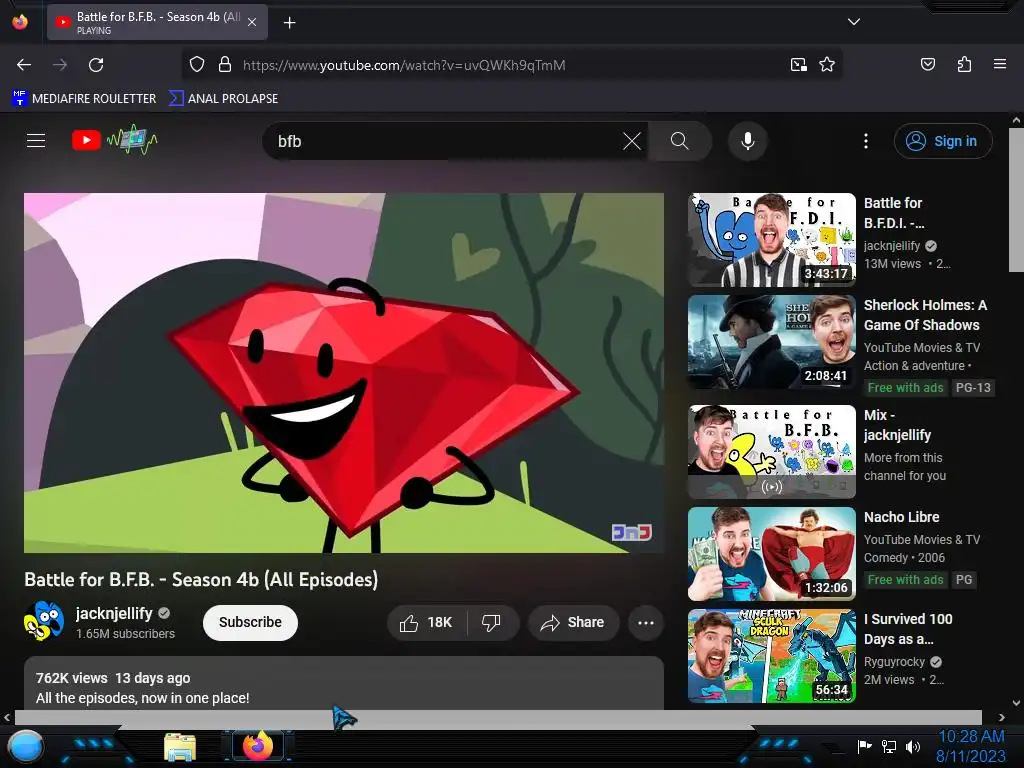1024x768 pixels.
Task: Open the Start orb in taskbar
Action: (25, 747)
